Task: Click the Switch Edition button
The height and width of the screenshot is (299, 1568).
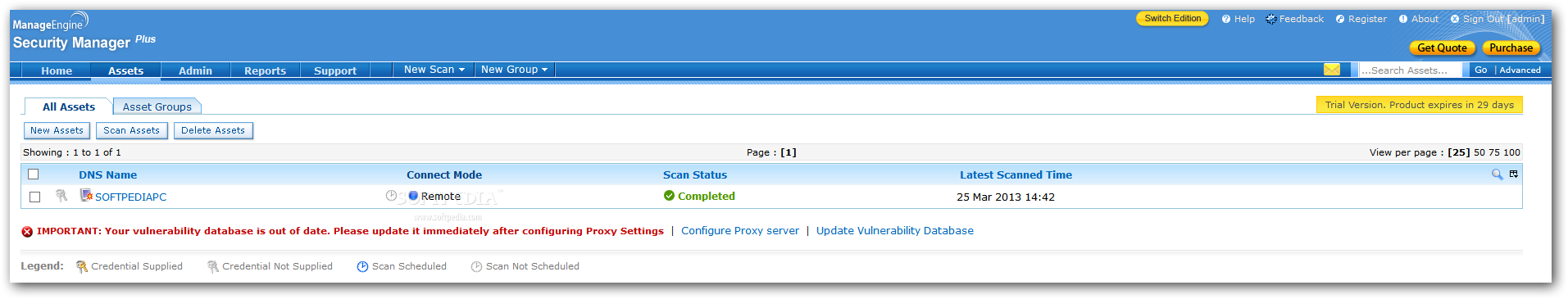Action: (x=1172, y=18)
